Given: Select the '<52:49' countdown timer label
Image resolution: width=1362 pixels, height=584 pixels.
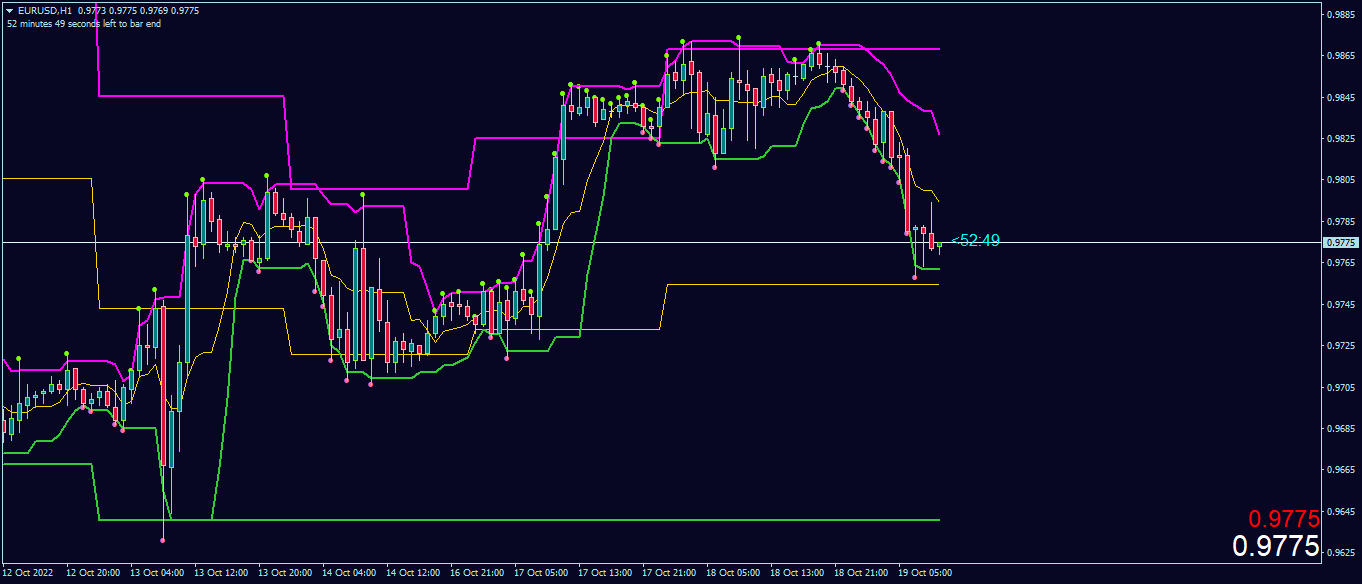Looking at the screenshot, I should point(975,240).
